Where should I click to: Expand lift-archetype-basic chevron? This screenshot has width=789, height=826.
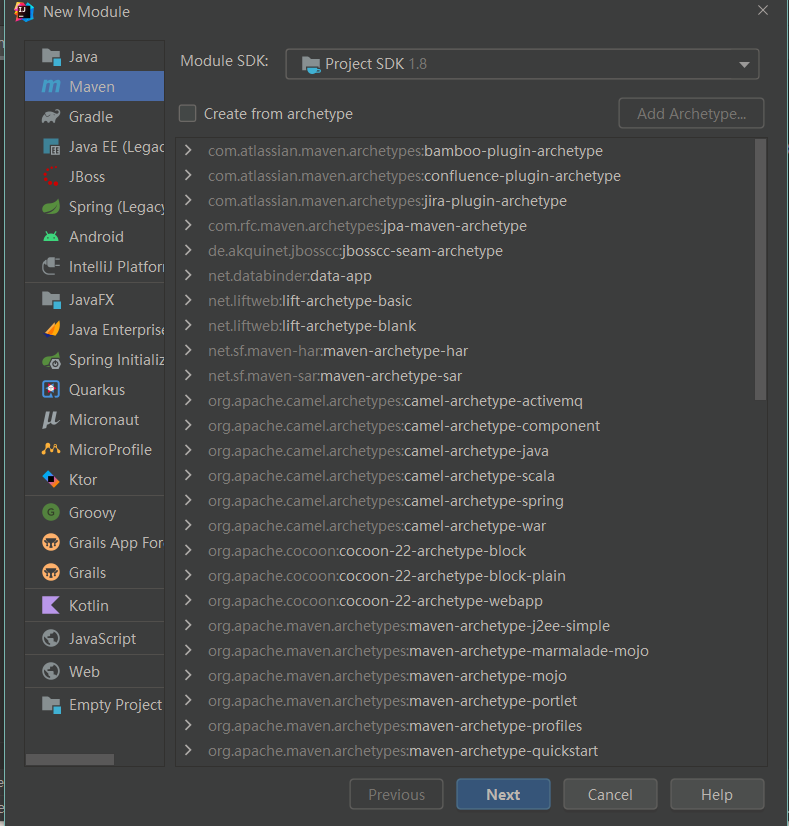tap(188, 301)
